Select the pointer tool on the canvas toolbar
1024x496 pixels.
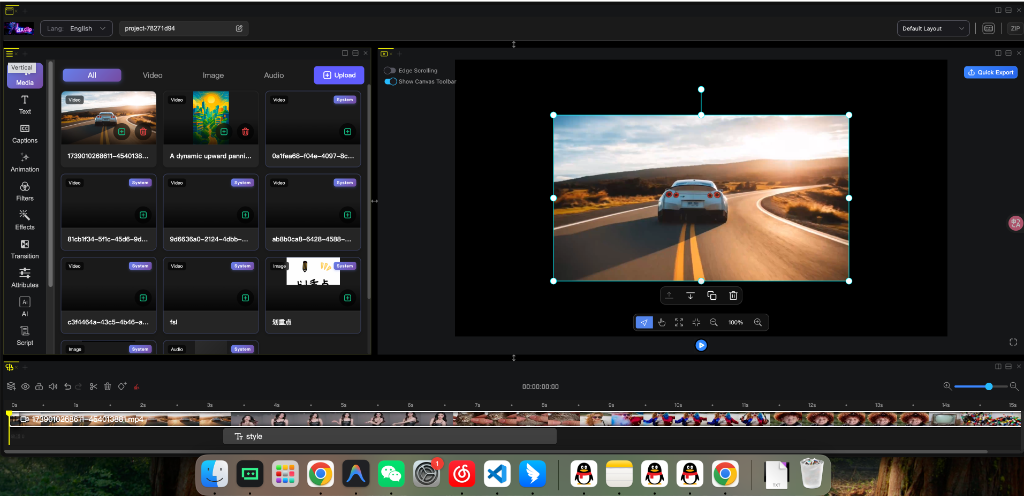click(x=644, y=322)
